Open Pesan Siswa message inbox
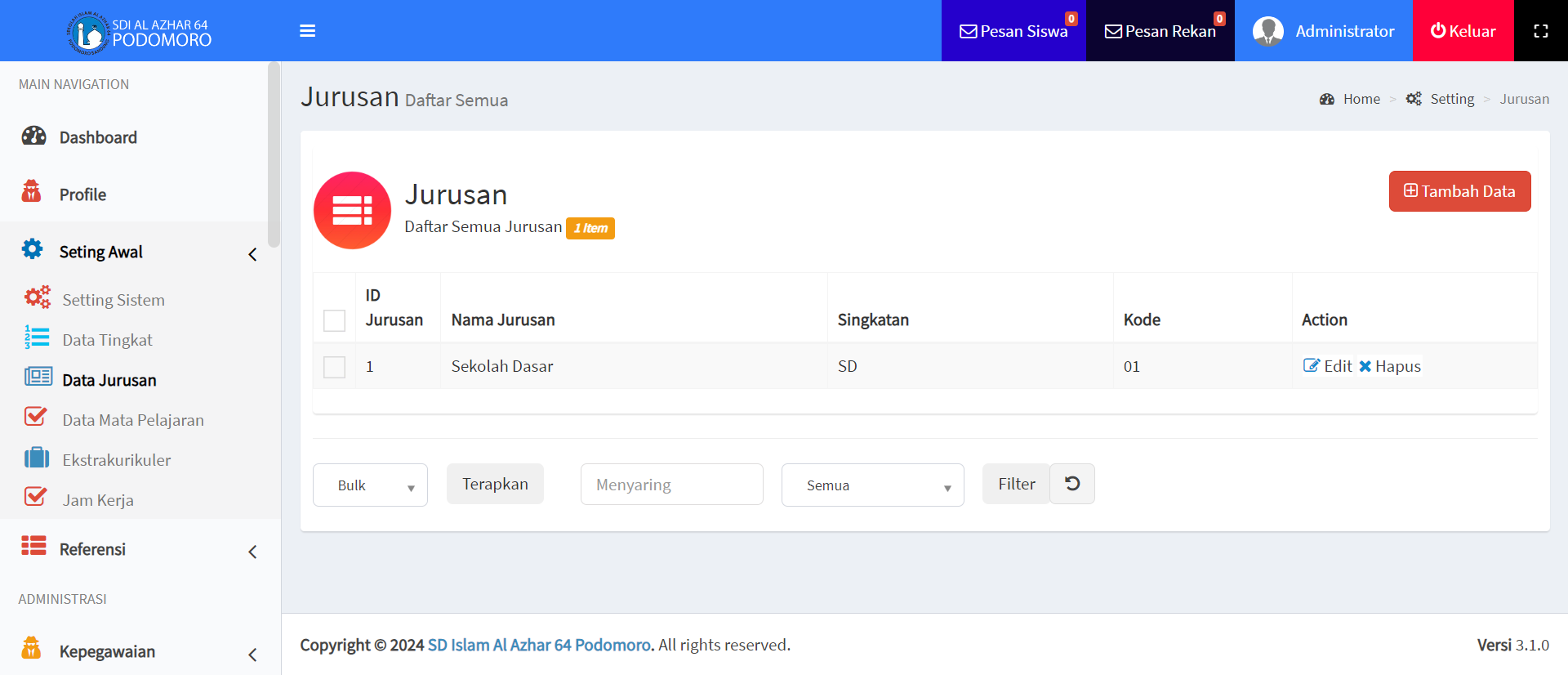Viewport: 1568px width, 675px height. (x=1013, y=31)
